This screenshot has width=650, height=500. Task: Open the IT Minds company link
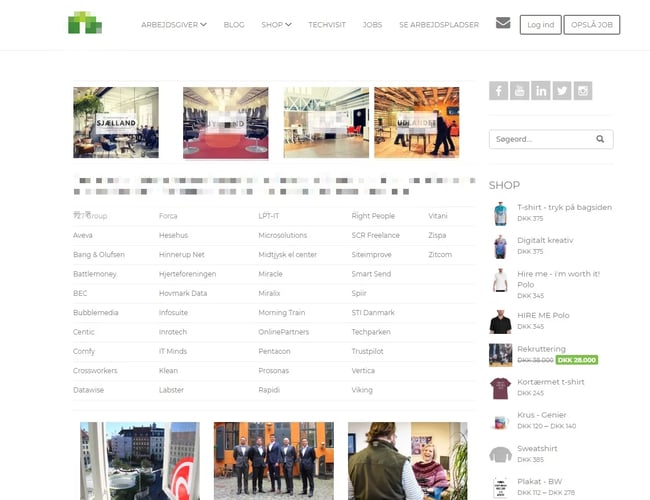(x=173, y=351)
